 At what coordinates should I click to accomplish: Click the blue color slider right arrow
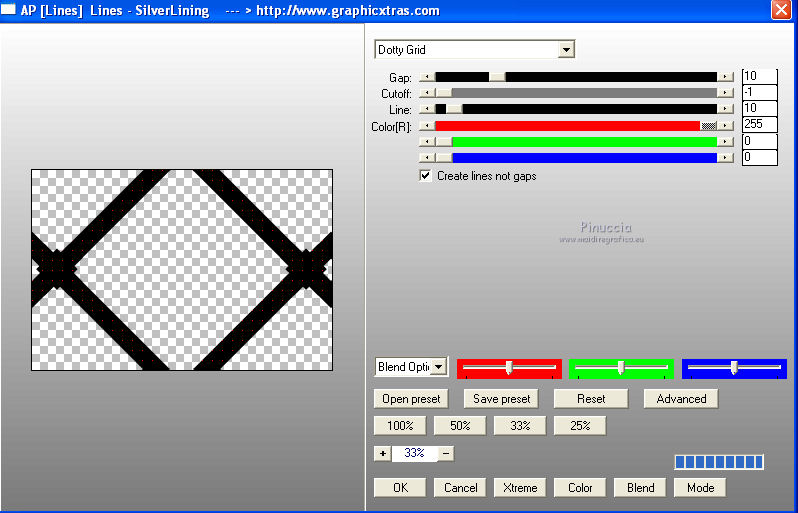[725, 158]
